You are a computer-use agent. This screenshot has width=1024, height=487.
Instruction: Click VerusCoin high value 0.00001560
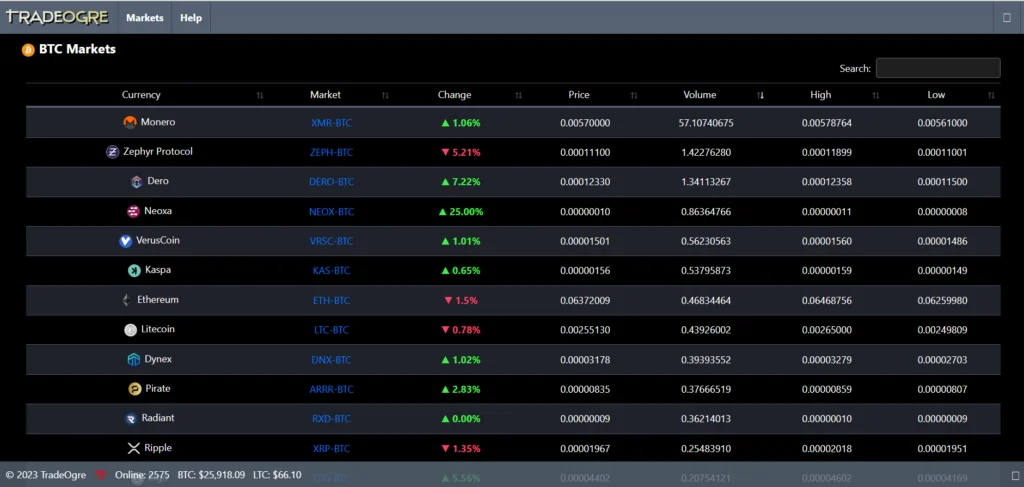(x=827, y=241)
